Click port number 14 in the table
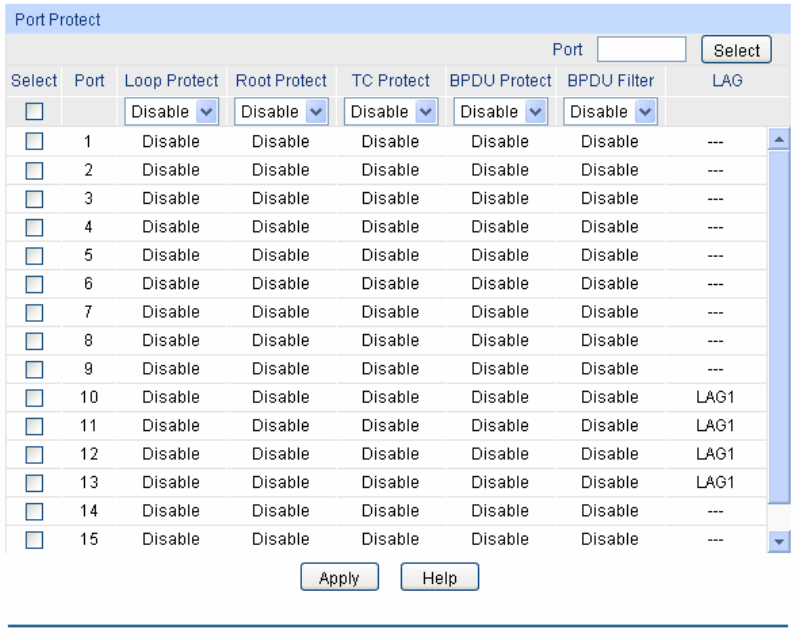This screenshot has height=637, width=795. coord(89,510)
